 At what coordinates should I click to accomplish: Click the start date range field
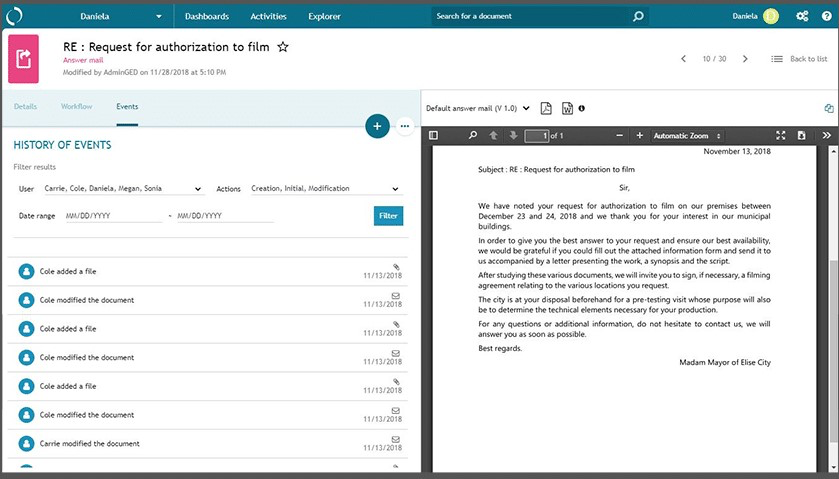[x=113, y=216]
